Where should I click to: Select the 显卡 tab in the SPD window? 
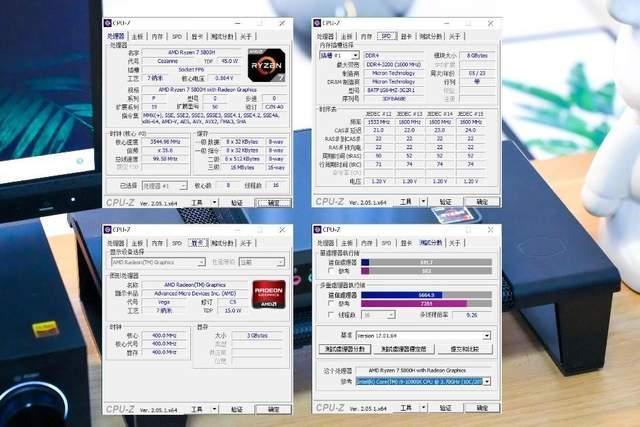click(406, 36)
